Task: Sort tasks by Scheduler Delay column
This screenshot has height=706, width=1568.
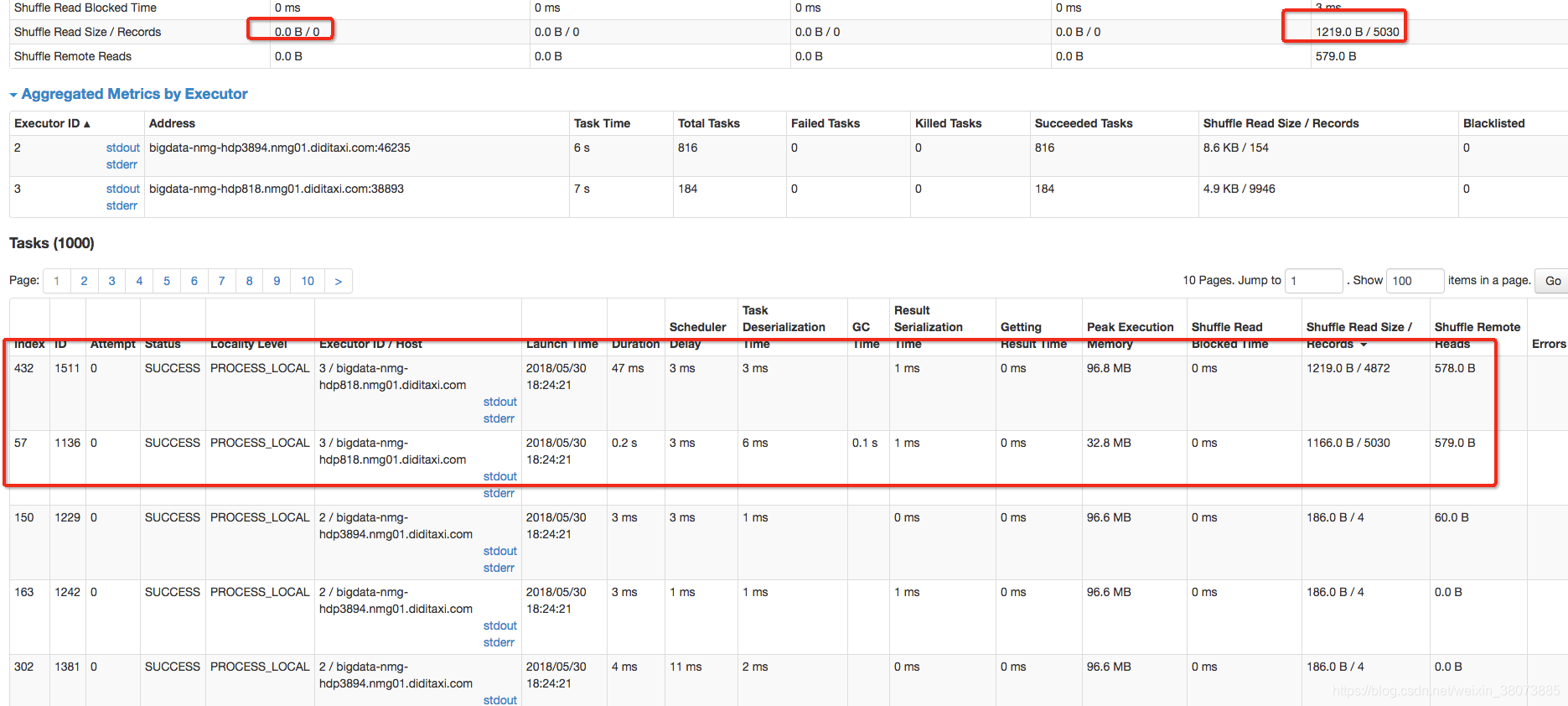Action: point(698,335)
